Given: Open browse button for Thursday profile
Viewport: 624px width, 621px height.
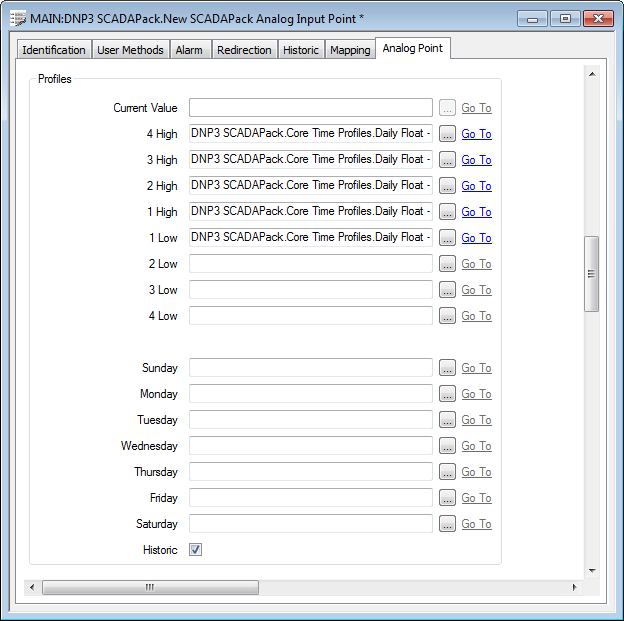Looking at the screenshot, I should tap(447, 472).
